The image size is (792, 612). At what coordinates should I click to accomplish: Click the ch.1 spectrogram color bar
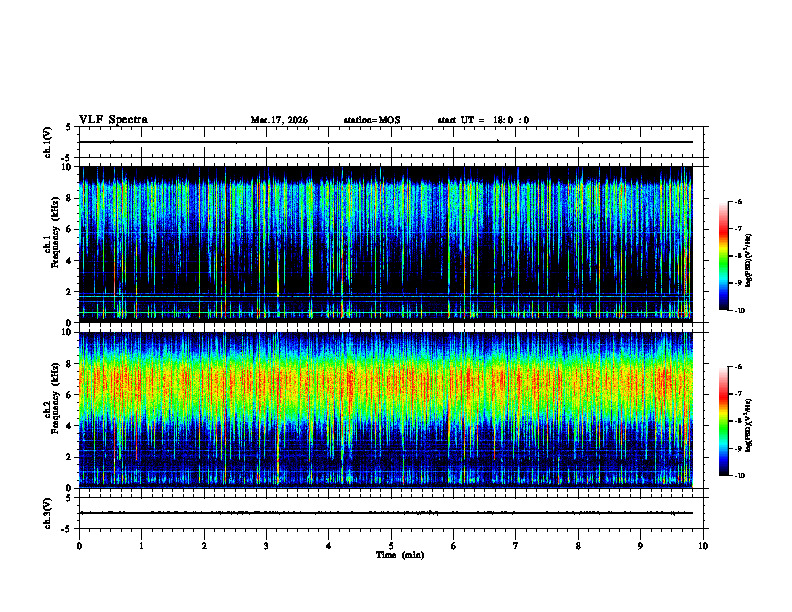coord(724,256)
